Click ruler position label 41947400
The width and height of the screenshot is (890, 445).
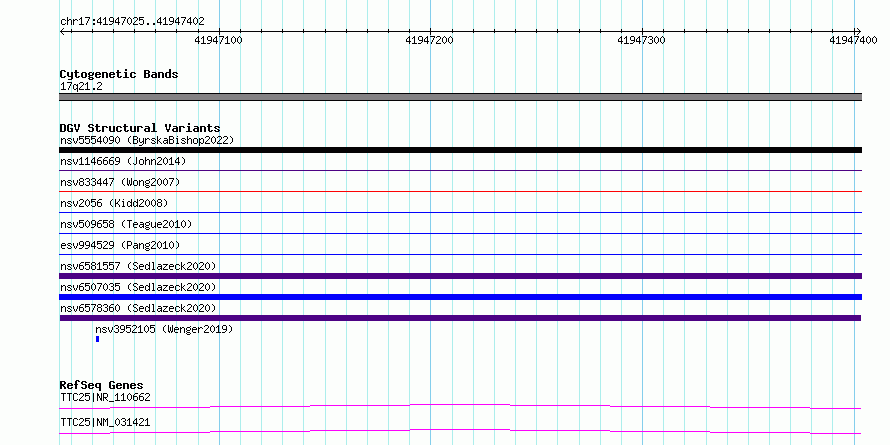point(853,40)
